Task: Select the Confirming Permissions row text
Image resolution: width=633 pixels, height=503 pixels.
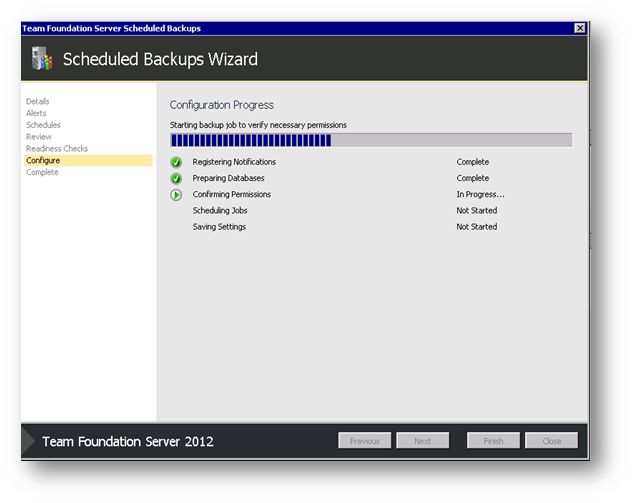Action: pyautogui.click(x=232, y=194)
